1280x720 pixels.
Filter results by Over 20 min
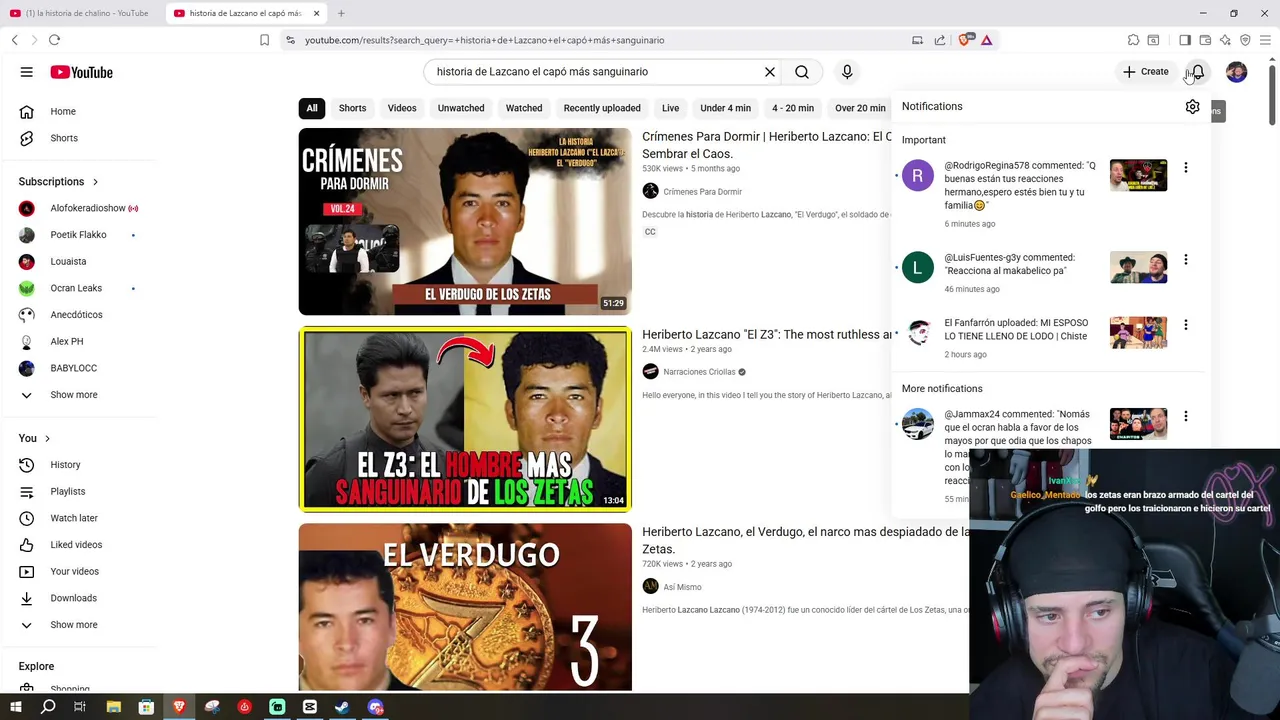tap(860, 108)
